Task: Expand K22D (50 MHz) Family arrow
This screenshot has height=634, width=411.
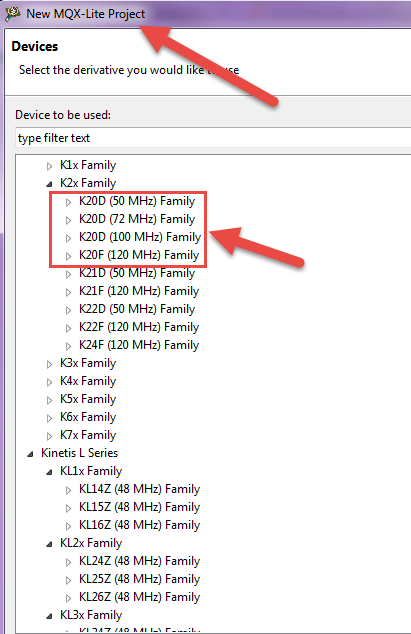Action: pyautogui.click(x=68, y=310)
